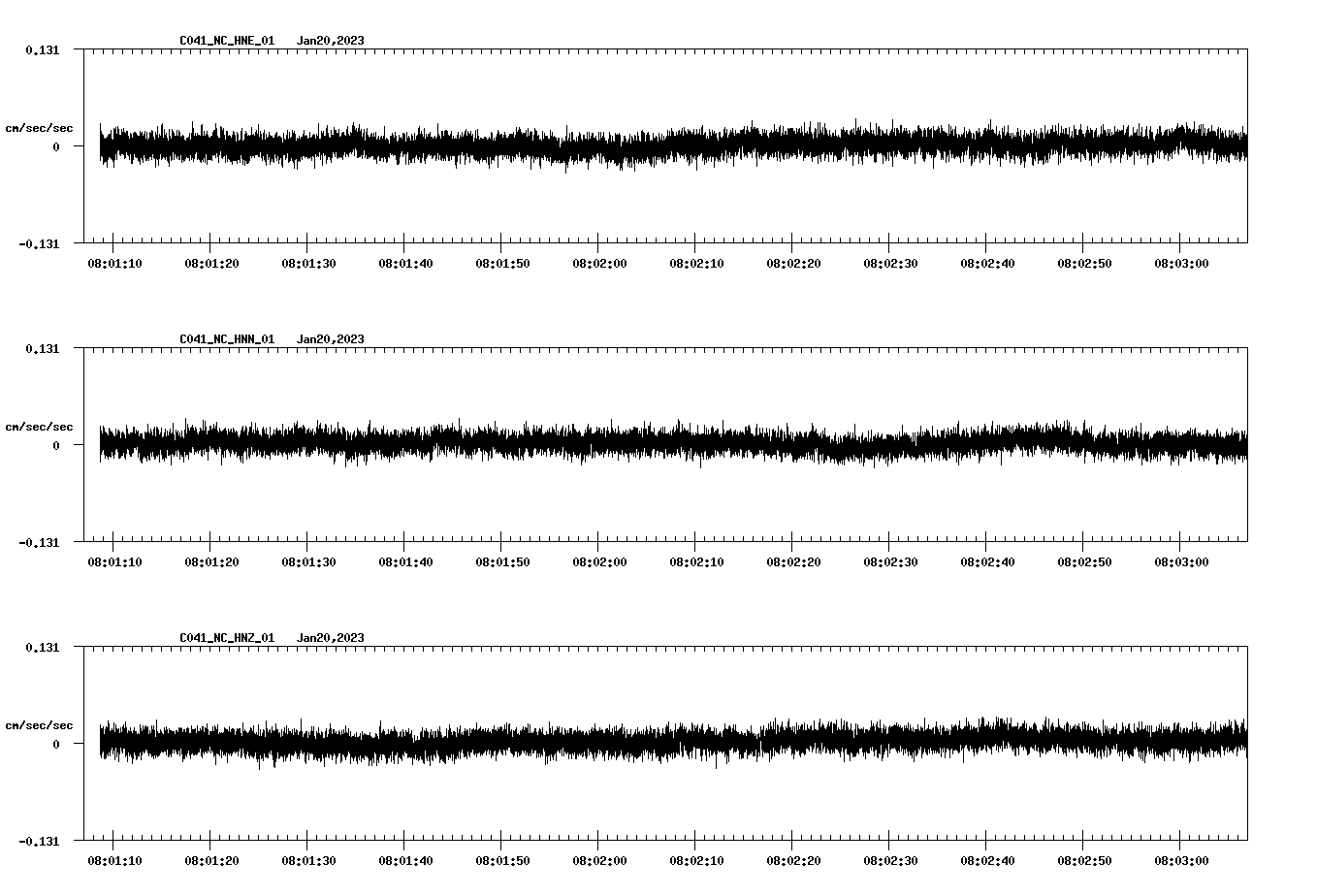Click the 0.131 upper limit on HNZ plot

point(42,648)
